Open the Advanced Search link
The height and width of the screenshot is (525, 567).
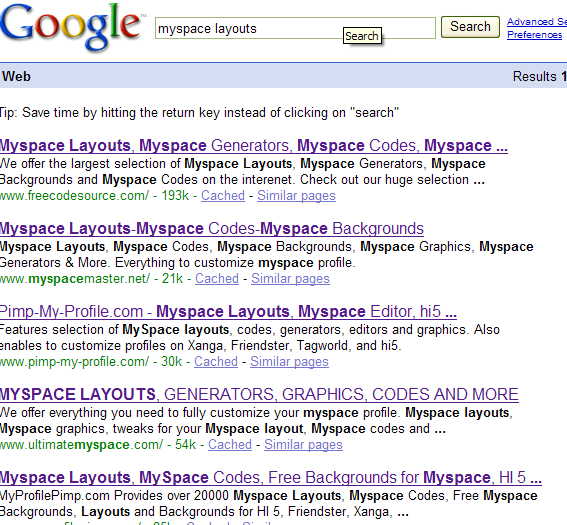coord(537,22)
